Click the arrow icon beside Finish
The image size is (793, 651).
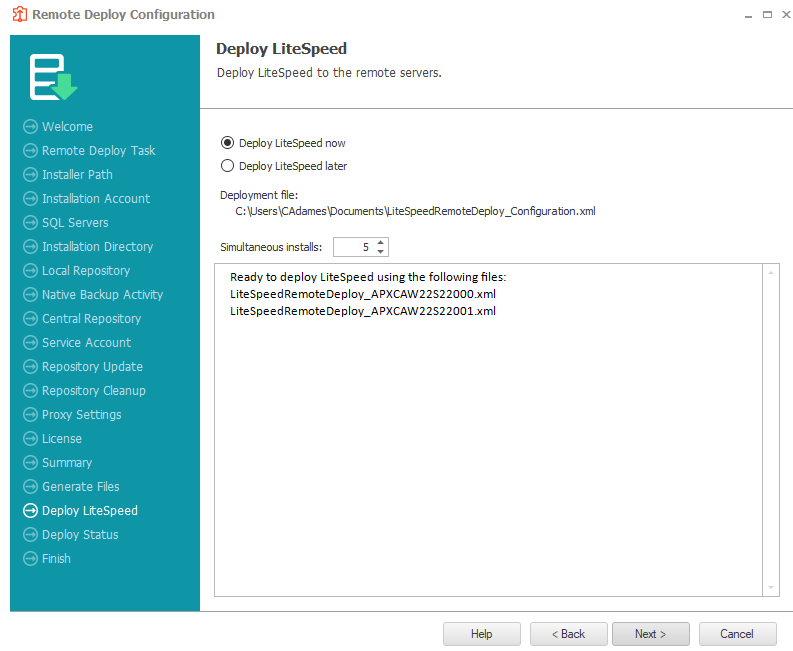click(30, 558)
